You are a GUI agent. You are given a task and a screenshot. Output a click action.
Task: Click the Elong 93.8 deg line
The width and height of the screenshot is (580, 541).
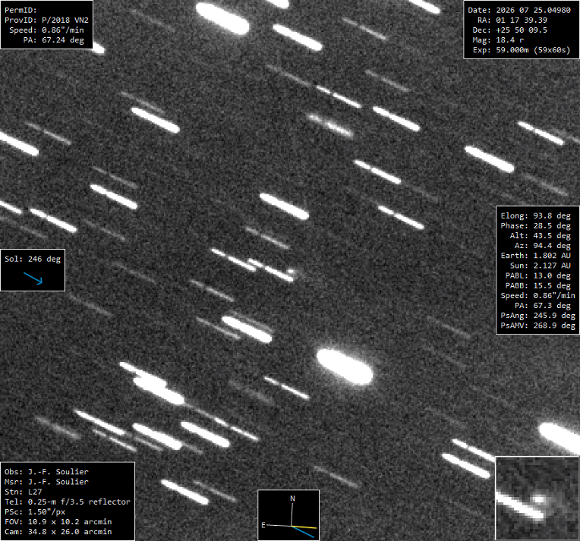(x=536, y=216)
